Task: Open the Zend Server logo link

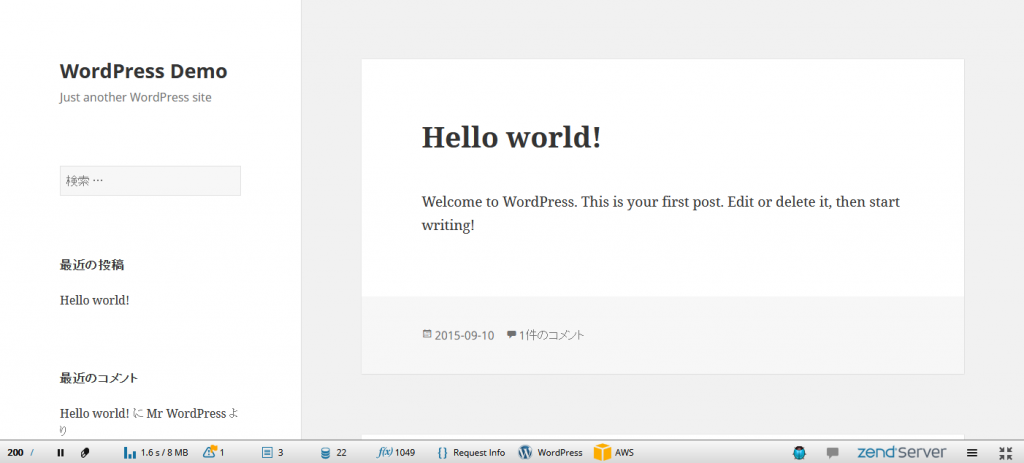Action: [899, 453]
